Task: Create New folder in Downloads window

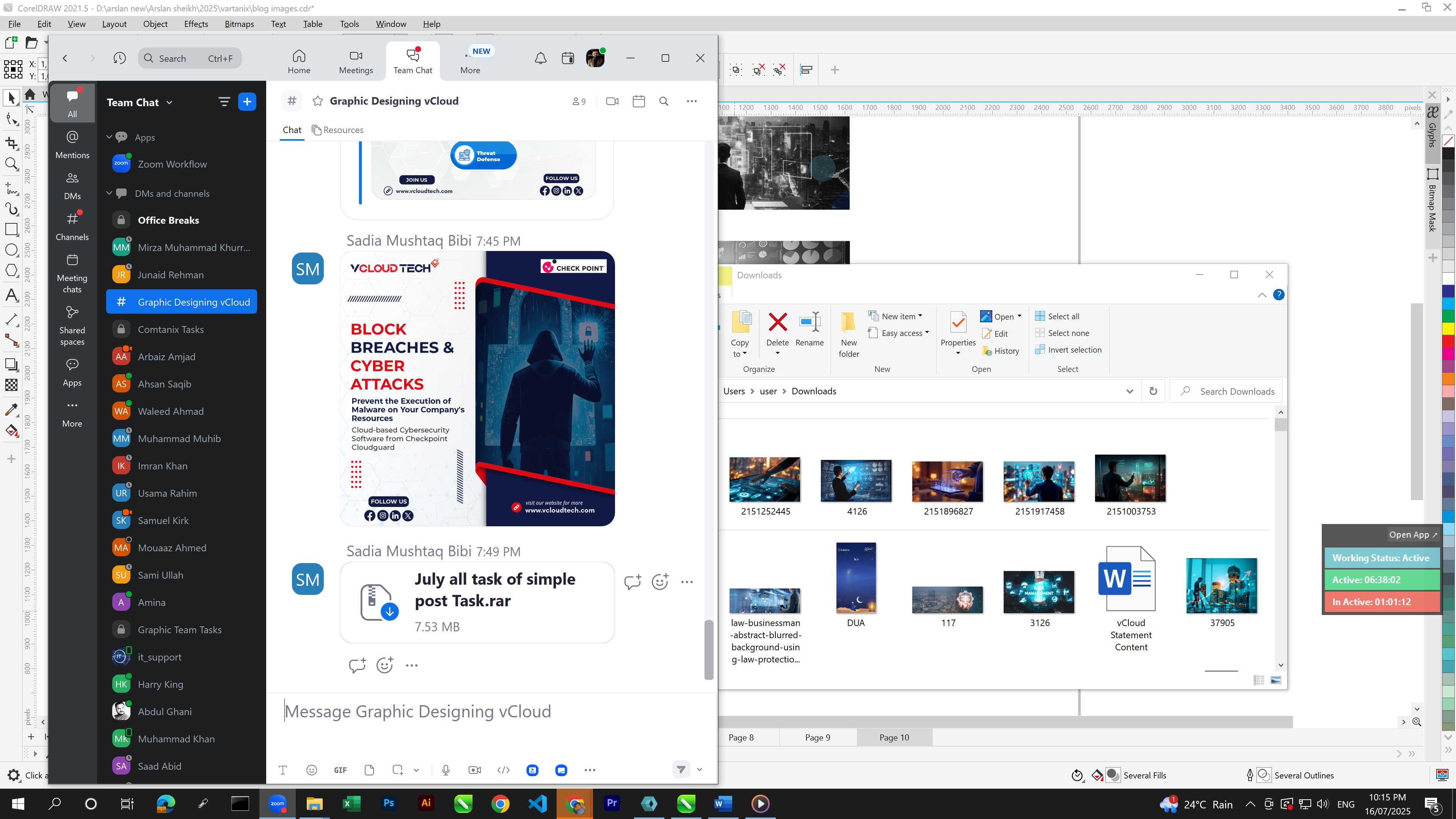Action: (849, 334)
